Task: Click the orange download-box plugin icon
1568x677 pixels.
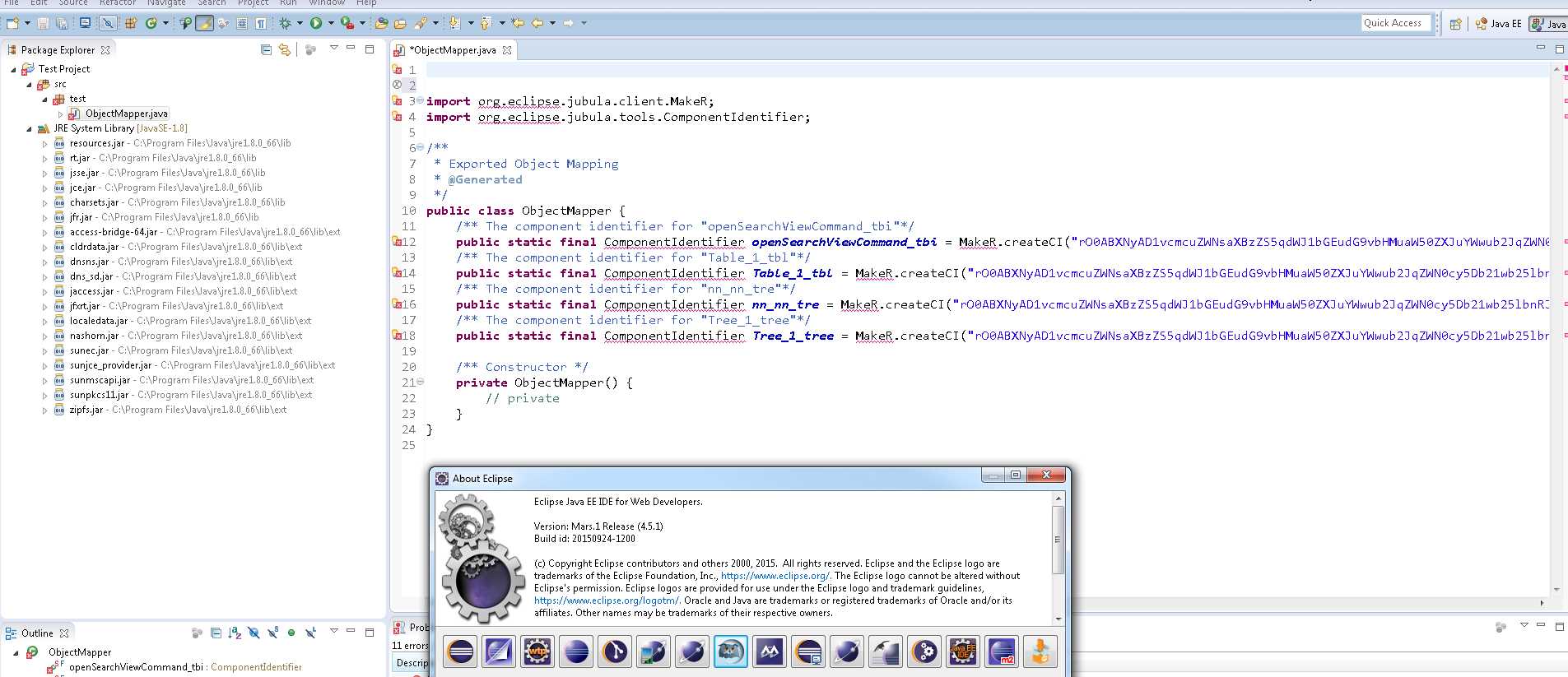Action: pos(1040,652)
